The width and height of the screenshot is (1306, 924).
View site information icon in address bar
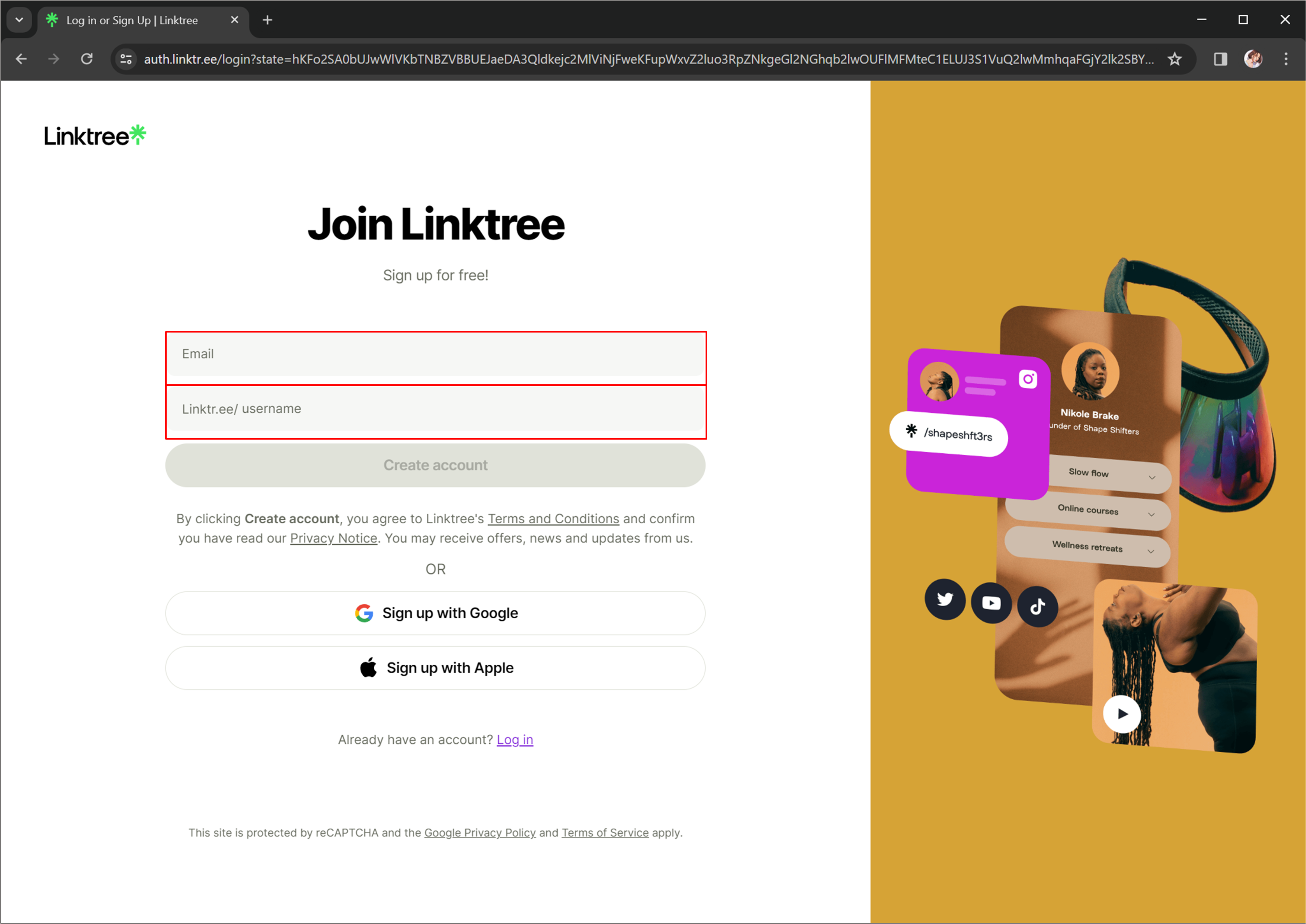click(126, 59)
